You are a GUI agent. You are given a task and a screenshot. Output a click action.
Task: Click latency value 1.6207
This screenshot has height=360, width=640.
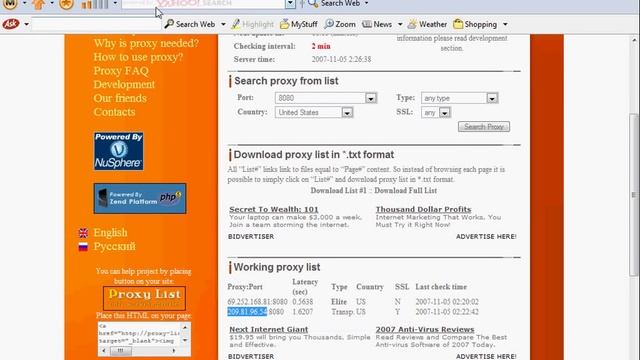(302, 312)
